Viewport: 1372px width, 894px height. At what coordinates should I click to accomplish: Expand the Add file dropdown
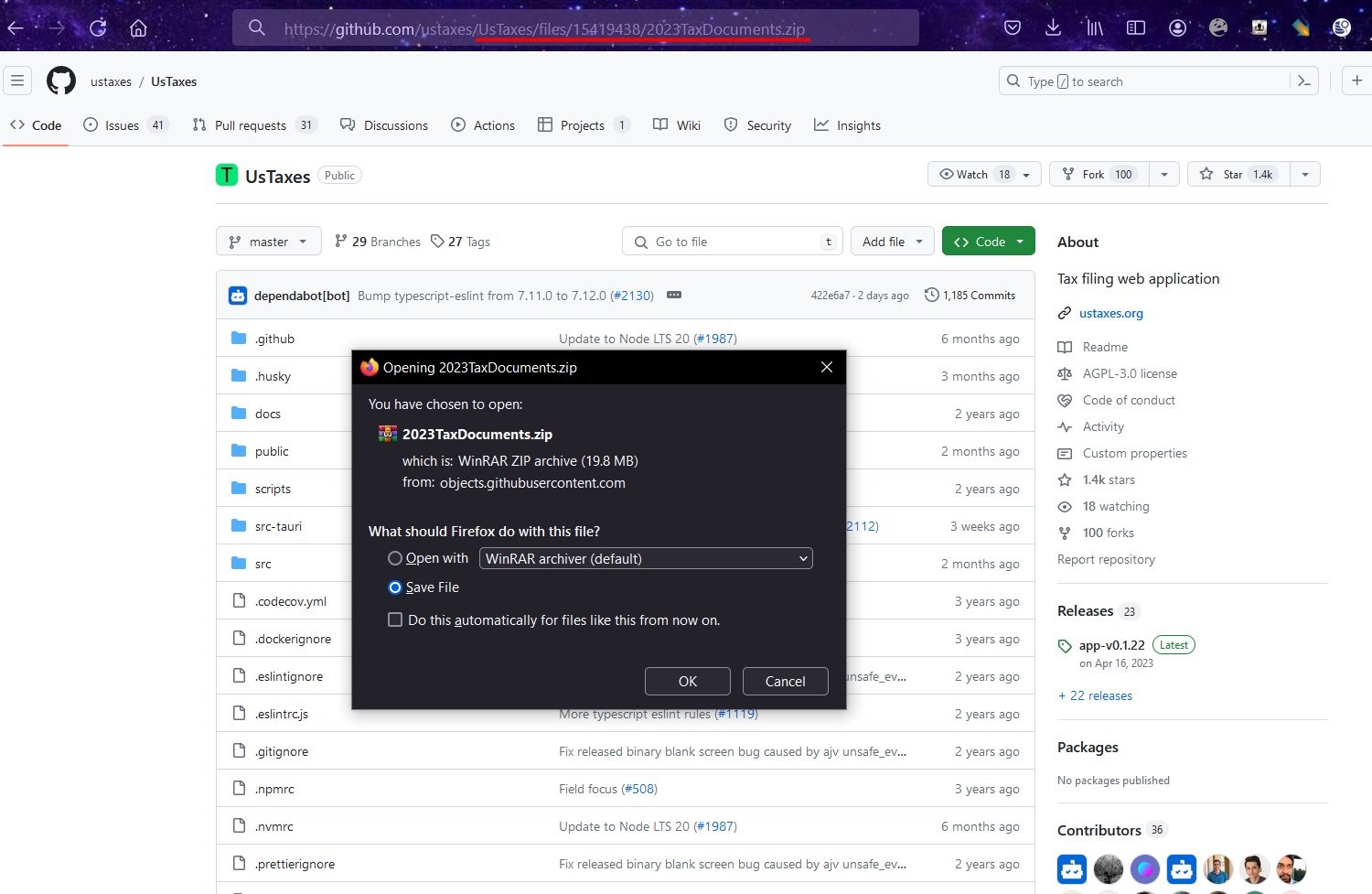893,242
